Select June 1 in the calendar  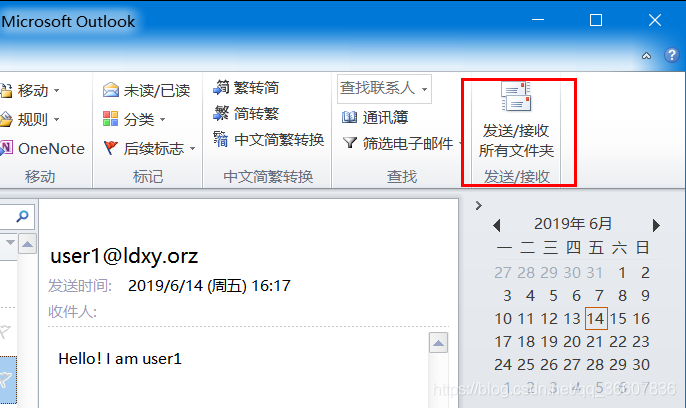pos(622,273)
